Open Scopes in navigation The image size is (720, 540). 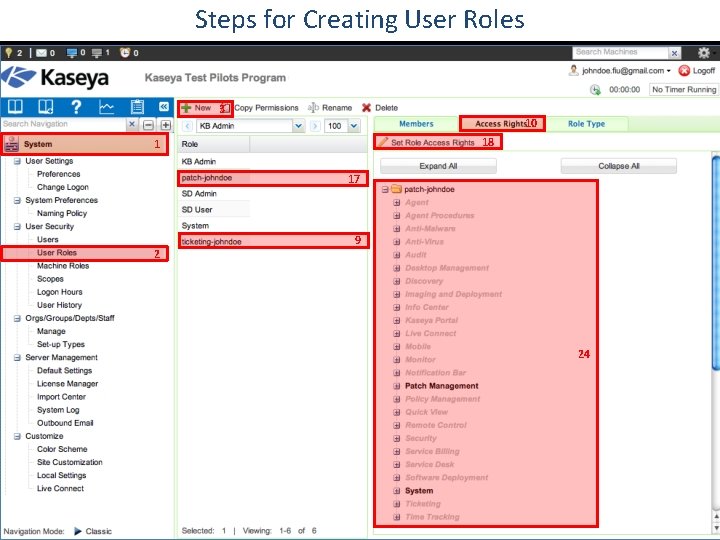click(x=50, y=279)
